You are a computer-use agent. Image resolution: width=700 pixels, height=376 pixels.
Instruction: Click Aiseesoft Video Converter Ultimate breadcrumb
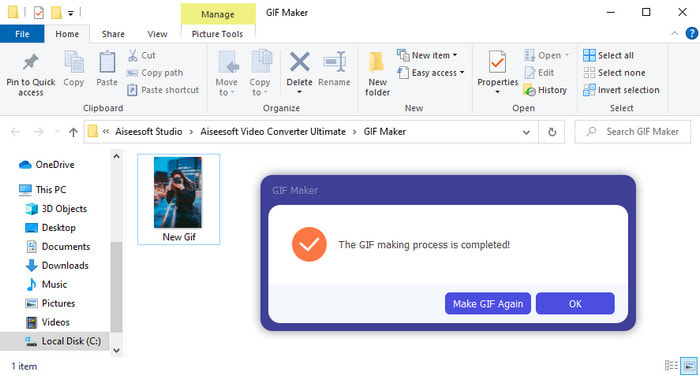[273, 132]
